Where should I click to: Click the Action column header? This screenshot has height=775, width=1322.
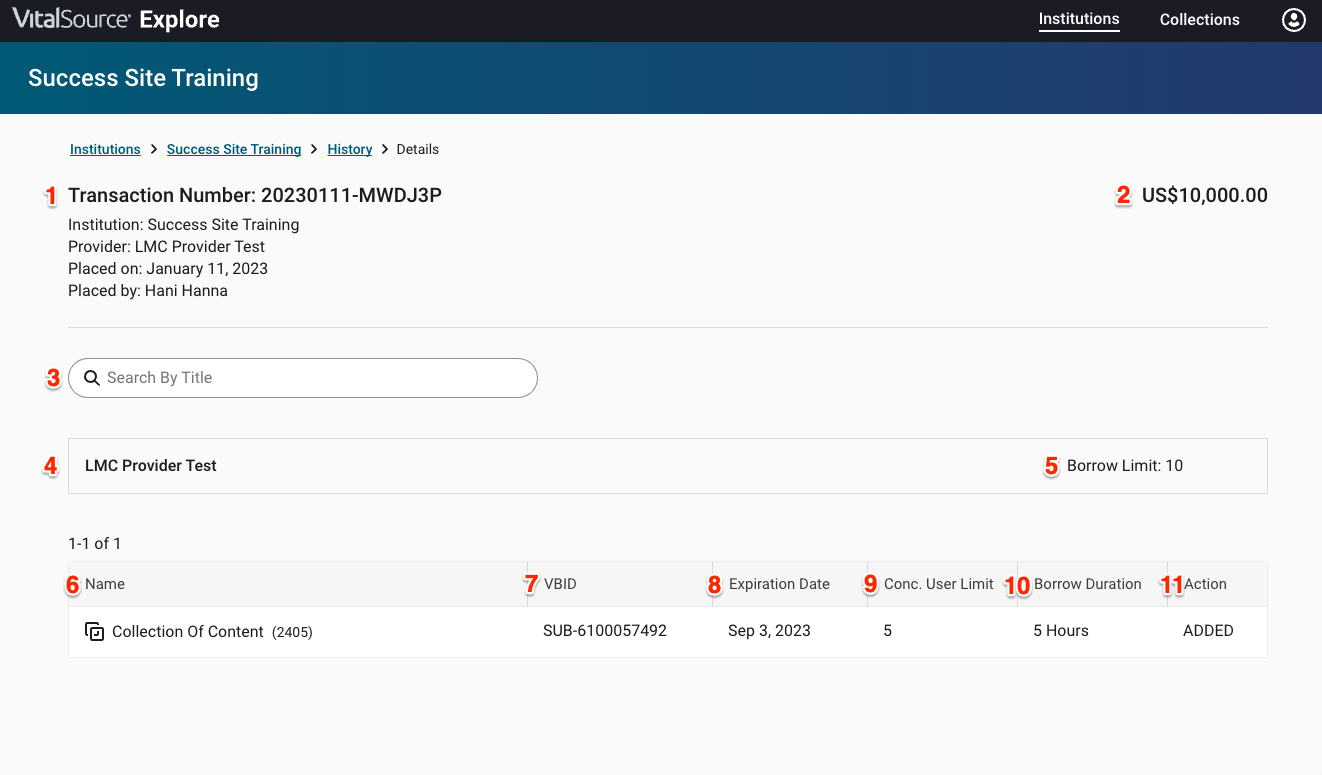click(x=1205, y=584)
